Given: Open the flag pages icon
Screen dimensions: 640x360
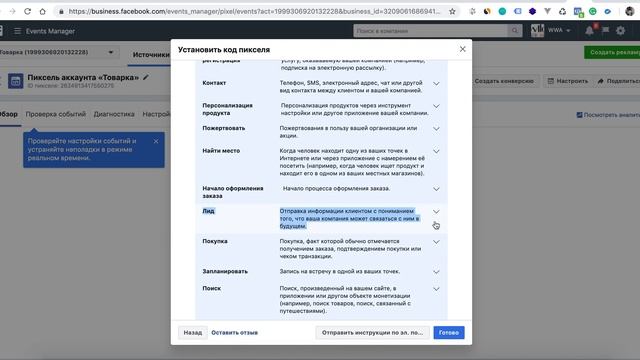Looking at the screenshot, I should point(605,30).
